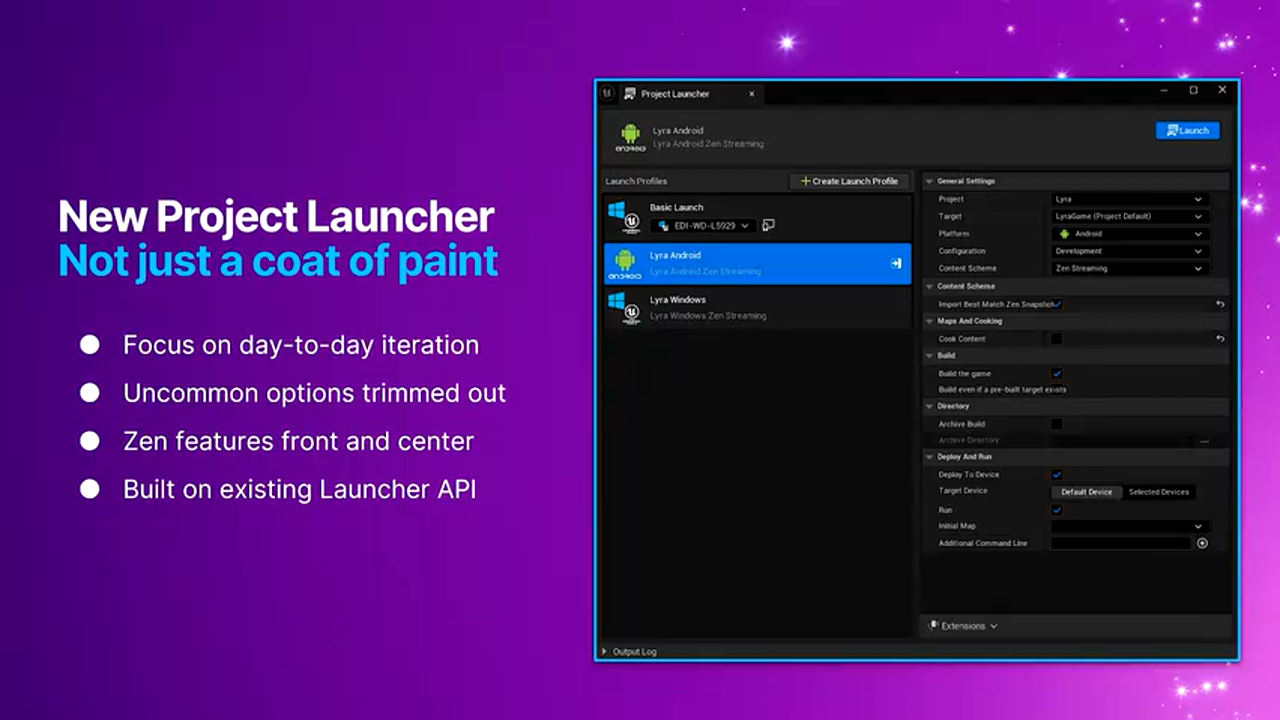Open the Configuration dropdown showing Development
This screenshot has height=720, width=1280.
coord(1128,251)
